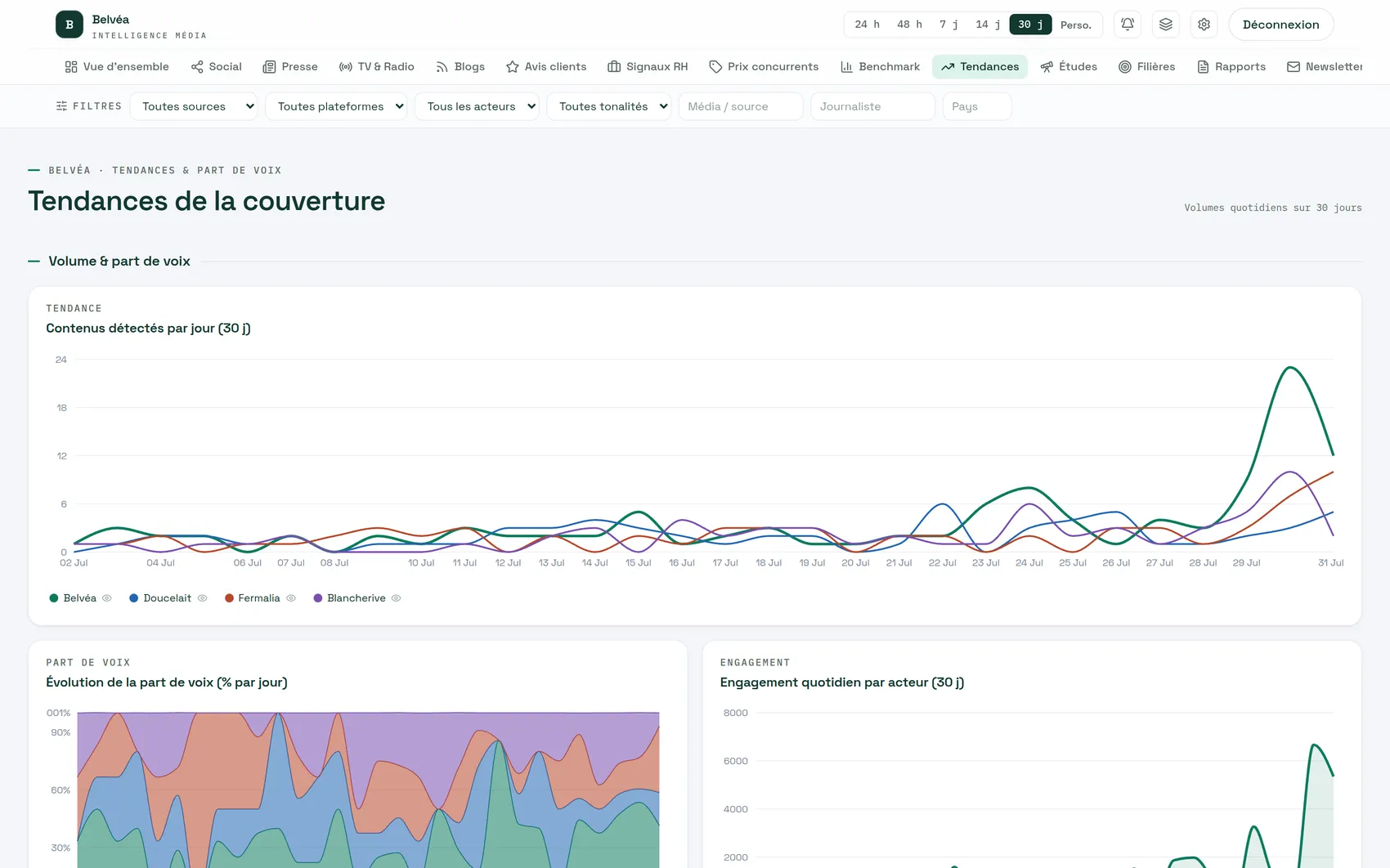This screenshot has height=868, width=1390.
Task: Open the Toutes plateformes dropdown
Action: pyautogui.click(x=336, y=106)
